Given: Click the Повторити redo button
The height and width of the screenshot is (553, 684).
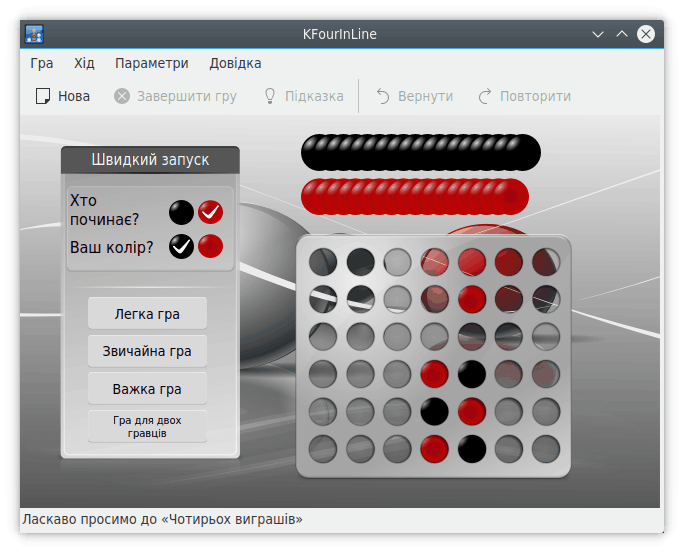Looking at the screenshot, I should click(x=525, y=96).
